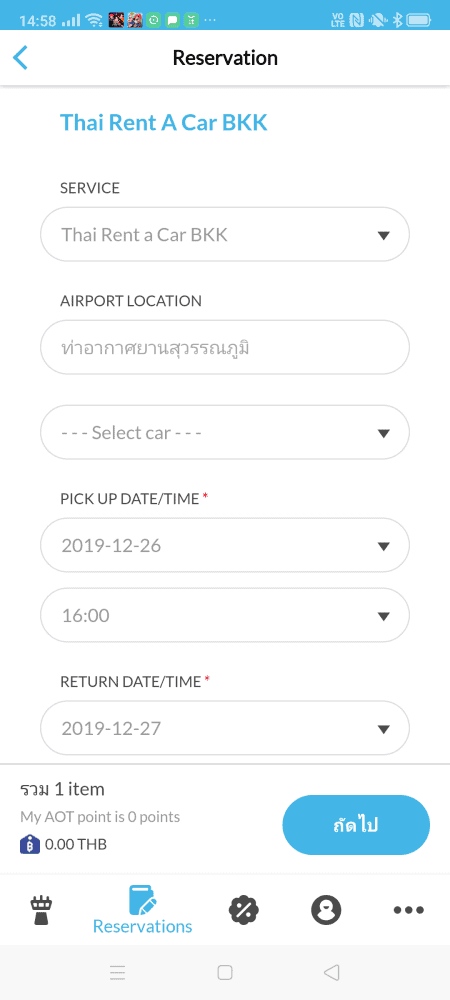
Task: Expand the Service dropdown arrow
Action: click(383, 235)
